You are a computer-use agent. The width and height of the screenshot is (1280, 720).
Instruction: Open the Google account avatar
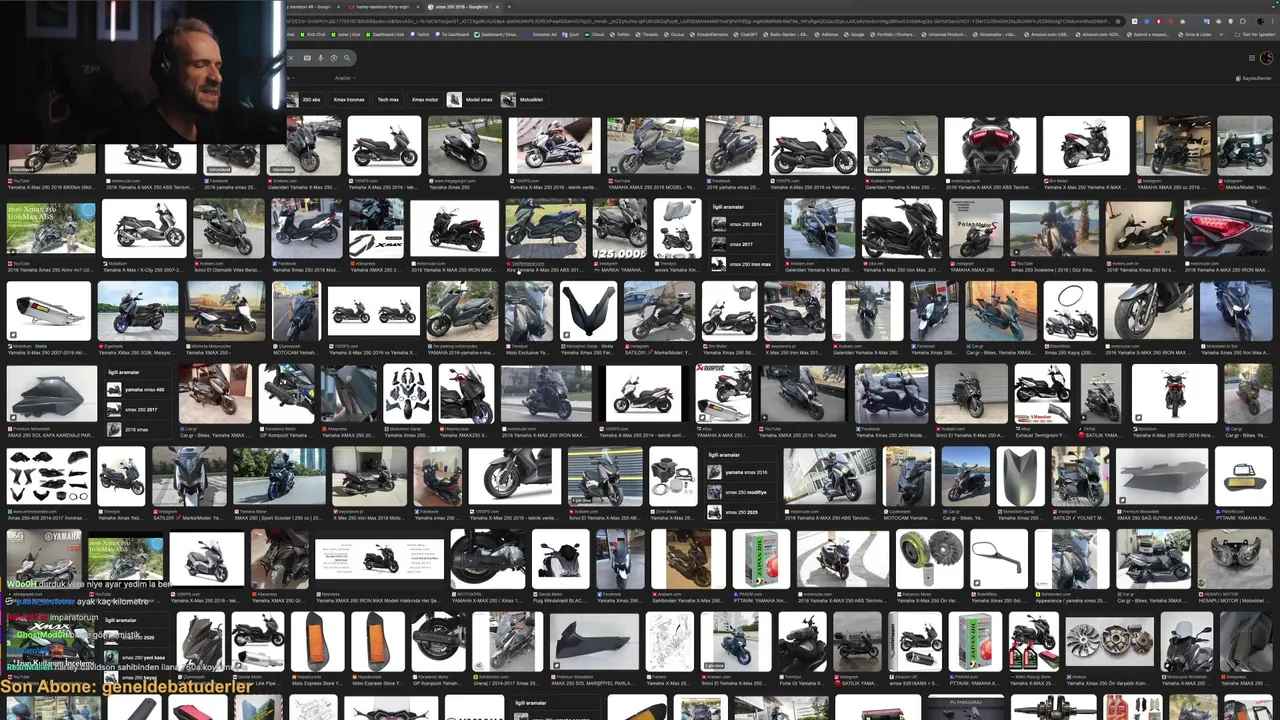1266,58
